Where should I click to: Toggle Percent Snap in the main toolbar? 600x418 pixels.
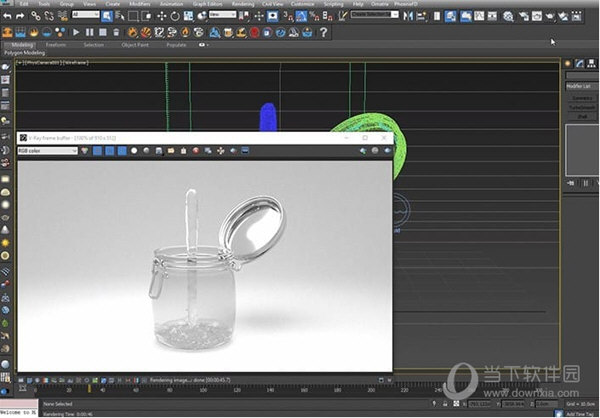pos(314,16)
